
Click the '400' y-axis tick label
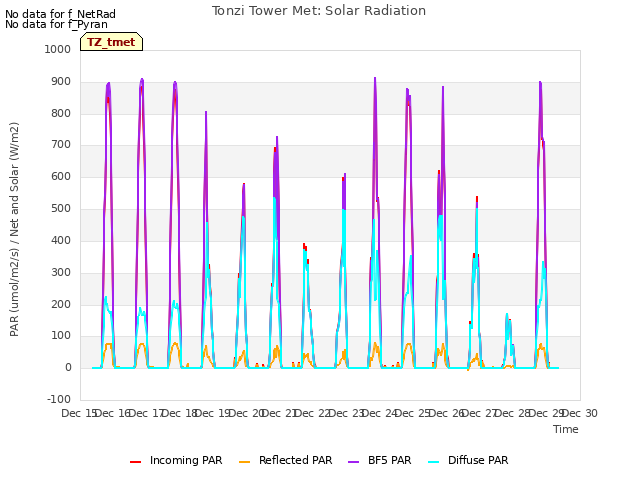(61, 240)
